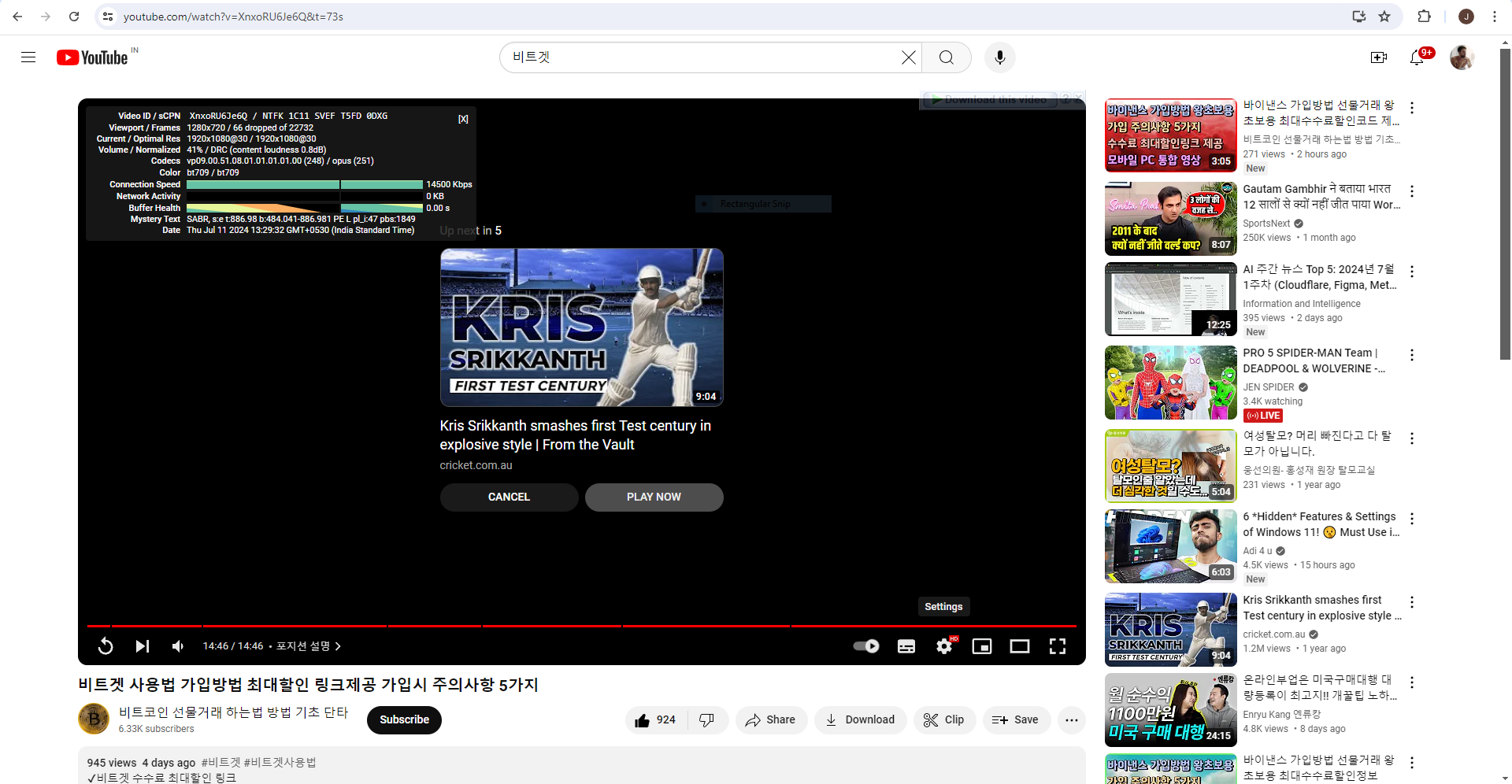This screenshot has width=1512, height=784.
Task: Save the video to a playlist
Action: tap(1016, 720)
